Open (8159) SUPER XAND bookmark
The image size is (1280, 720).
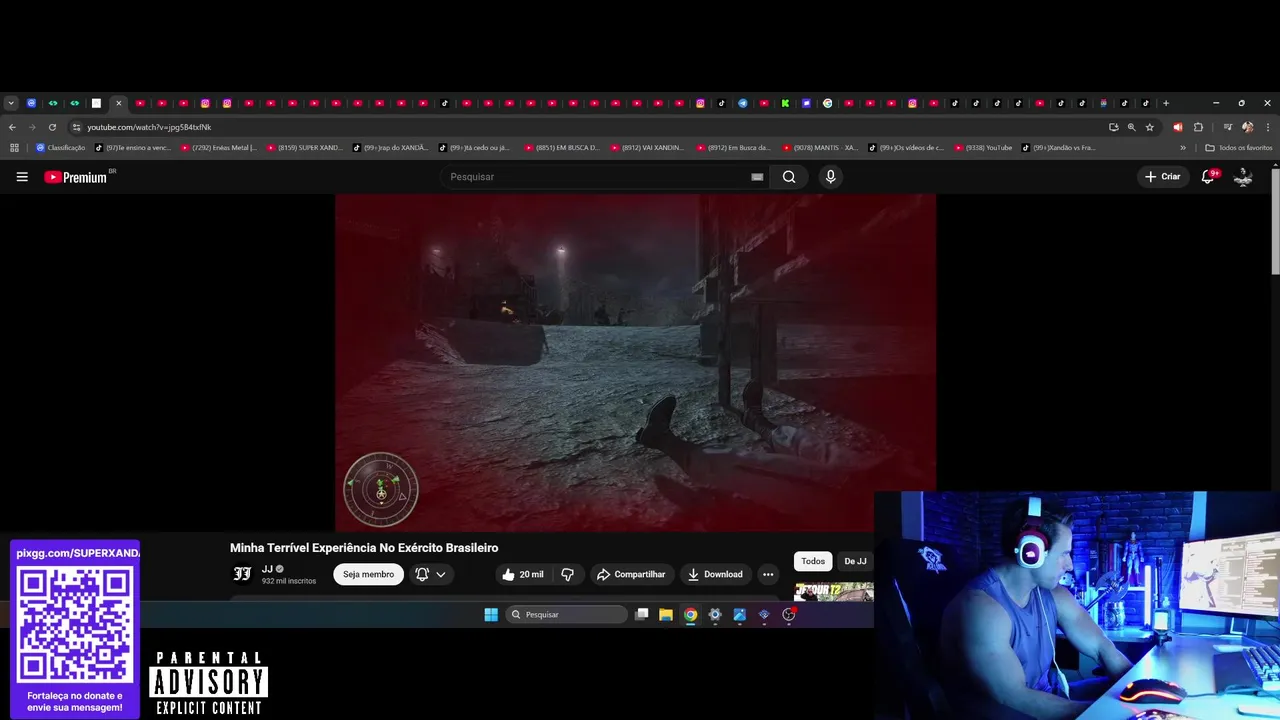(x=305, y=148)
